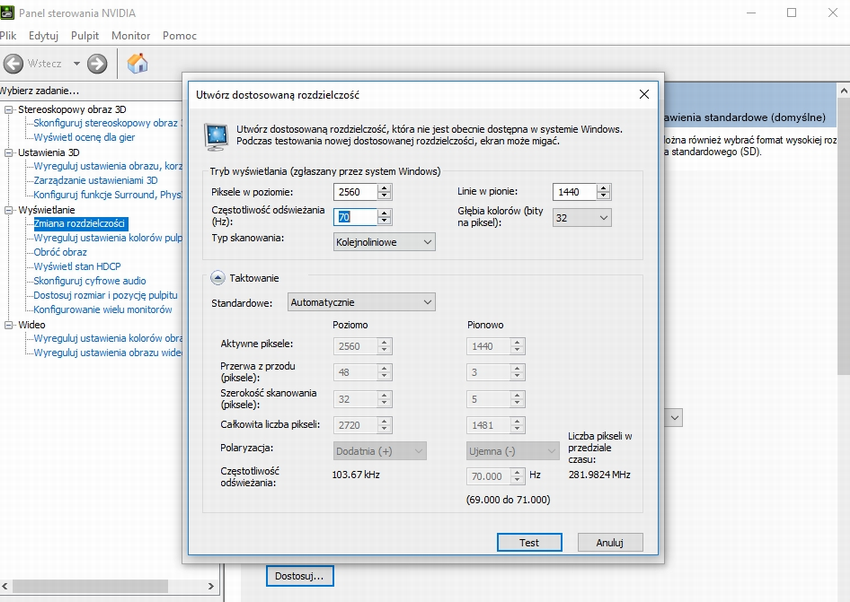850x602 pixels.
Task: Open Wyreguluj ustawienia kolorów obrazu wideo
Action: tap(107, 339)
